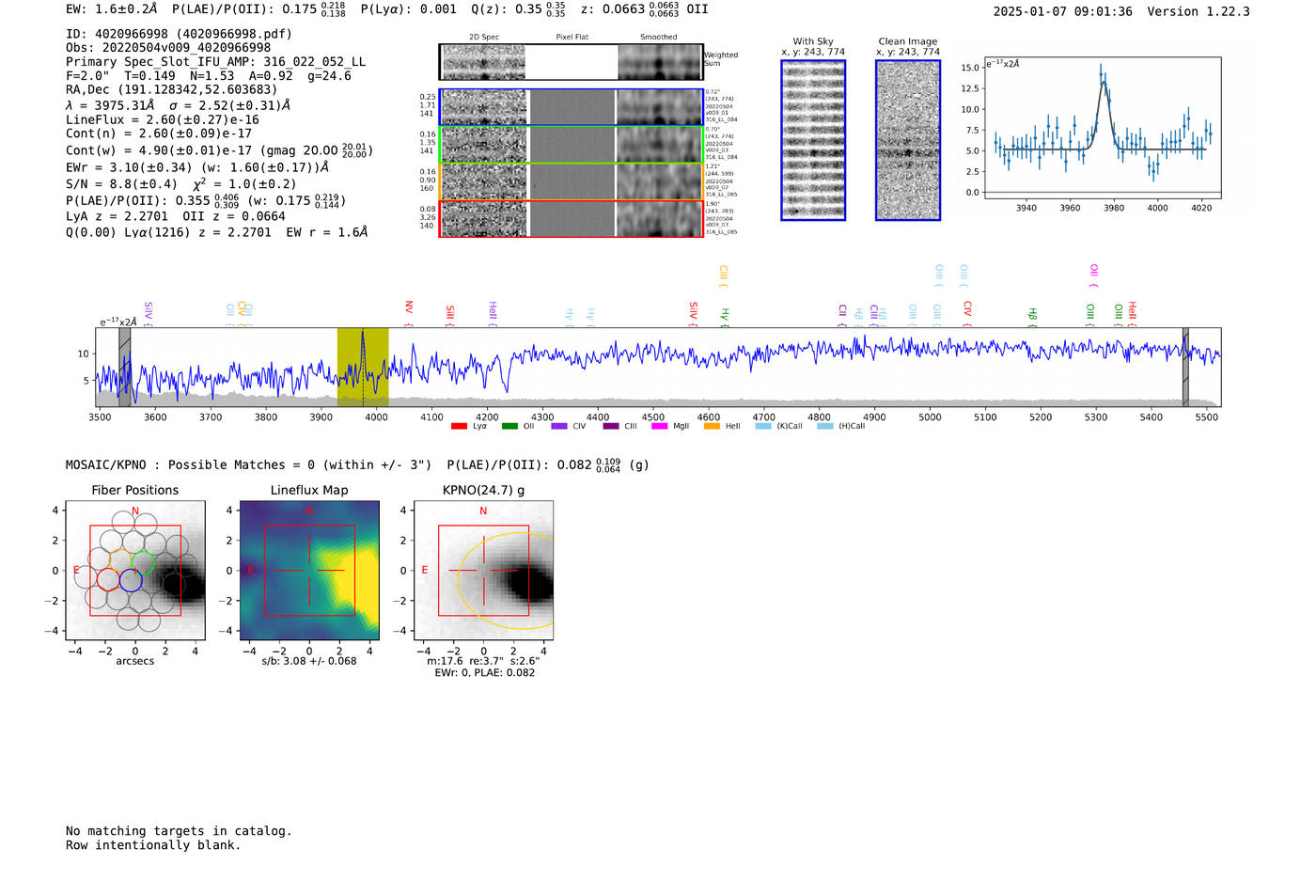Click the ID 4020966998 pdf filename text
This screenshot has width=1316, height=896.
pyautogui.click(x=179, y=34)
